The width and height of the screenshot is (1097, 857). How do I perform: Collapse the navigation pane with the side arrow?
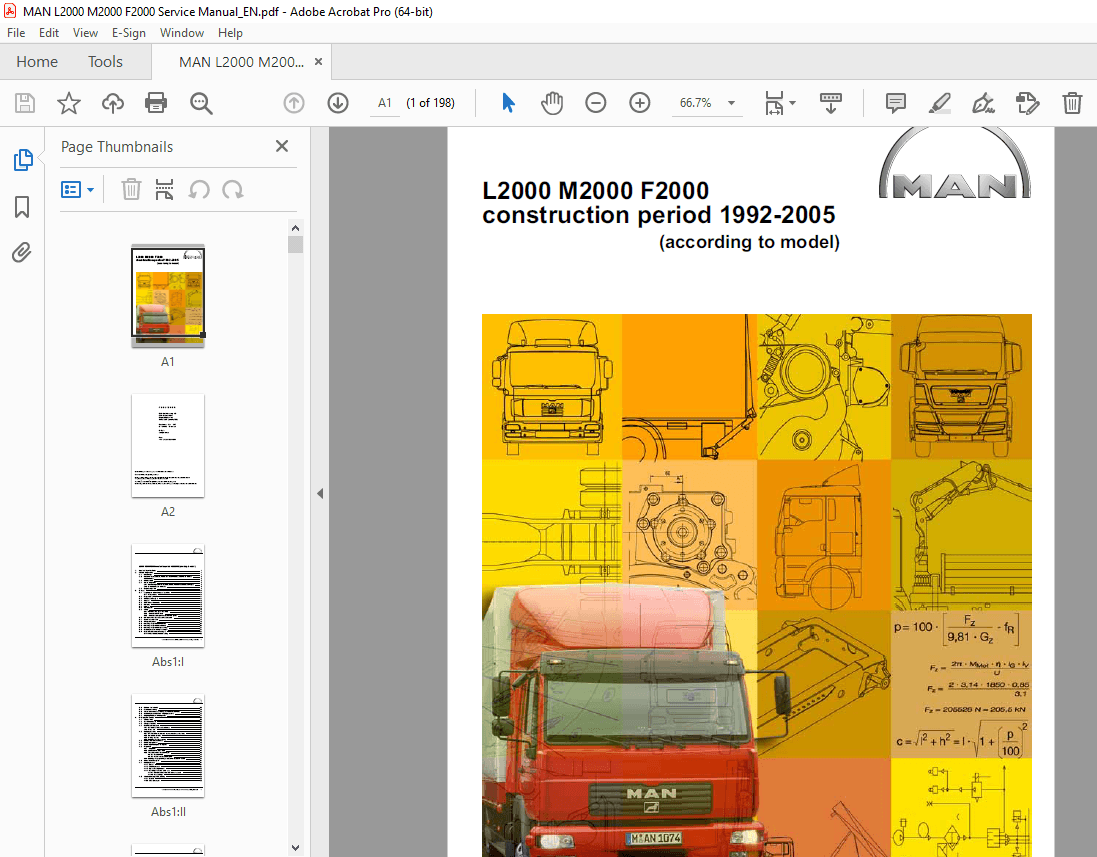click(x=319, y=493)
